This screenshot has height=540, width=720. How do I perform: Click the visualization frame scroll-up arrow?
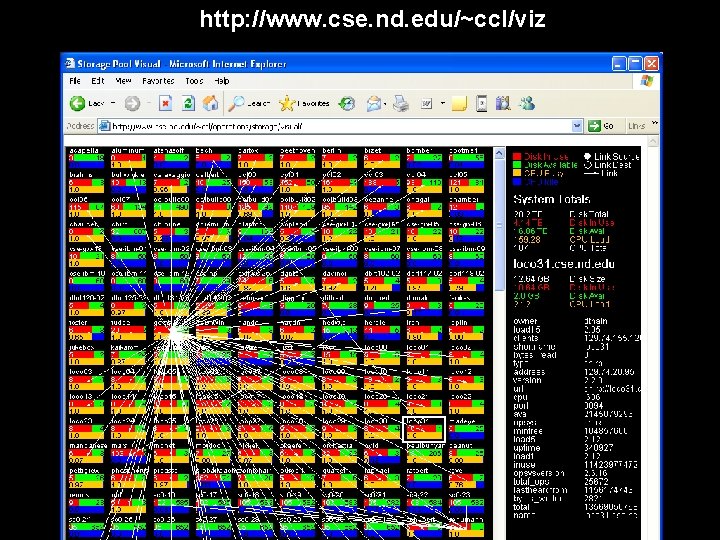[499, 154]
